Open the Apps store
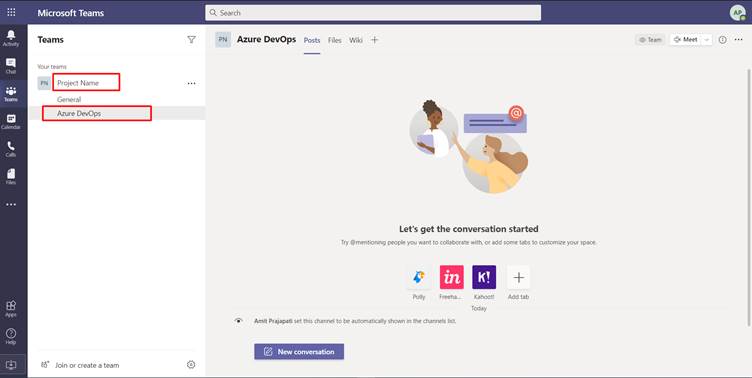 click(x=11, y=308)
